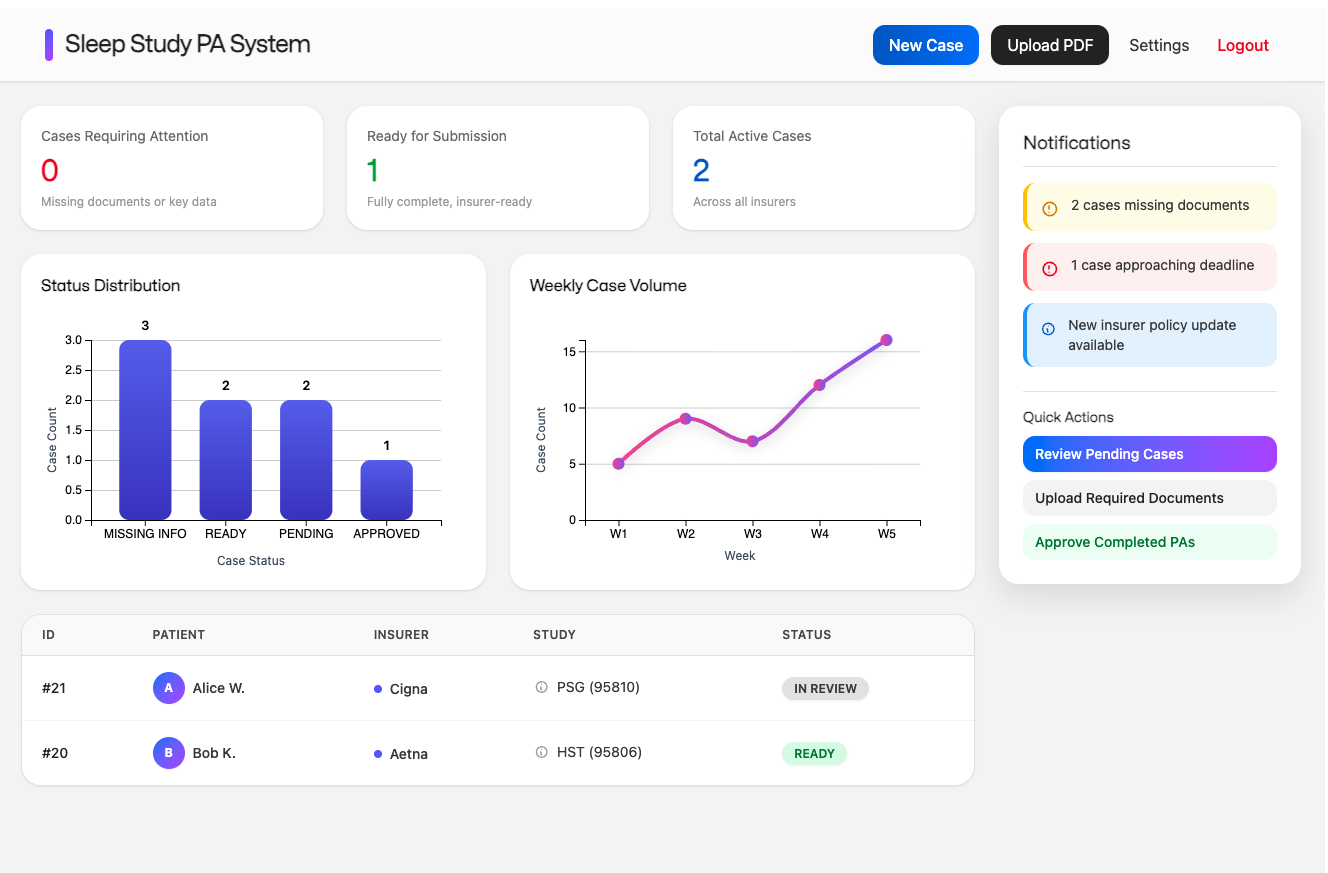Viewport: 1328px width, 873px height.
Task: Click the purple logo bar beside app title
Action: point(49,45)
